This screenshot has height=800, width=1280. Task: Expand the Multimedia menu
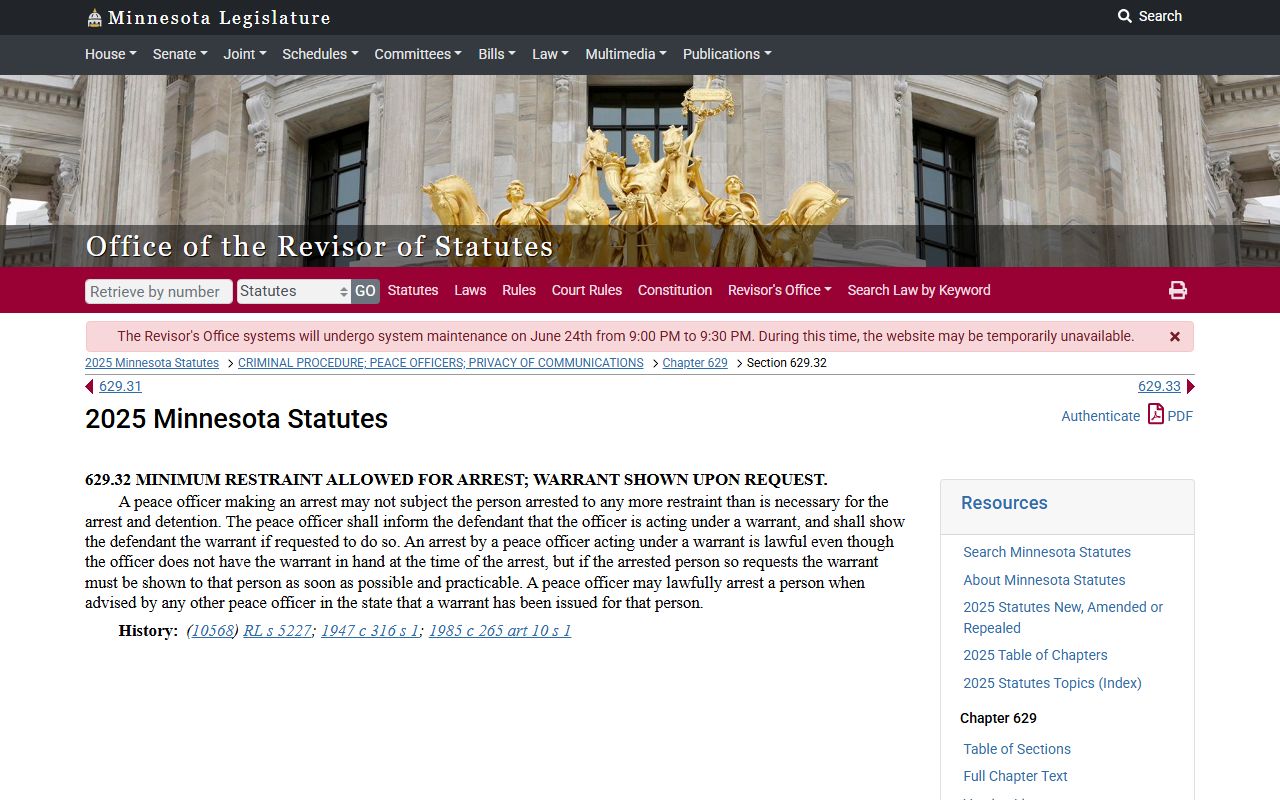coord(626,54)
